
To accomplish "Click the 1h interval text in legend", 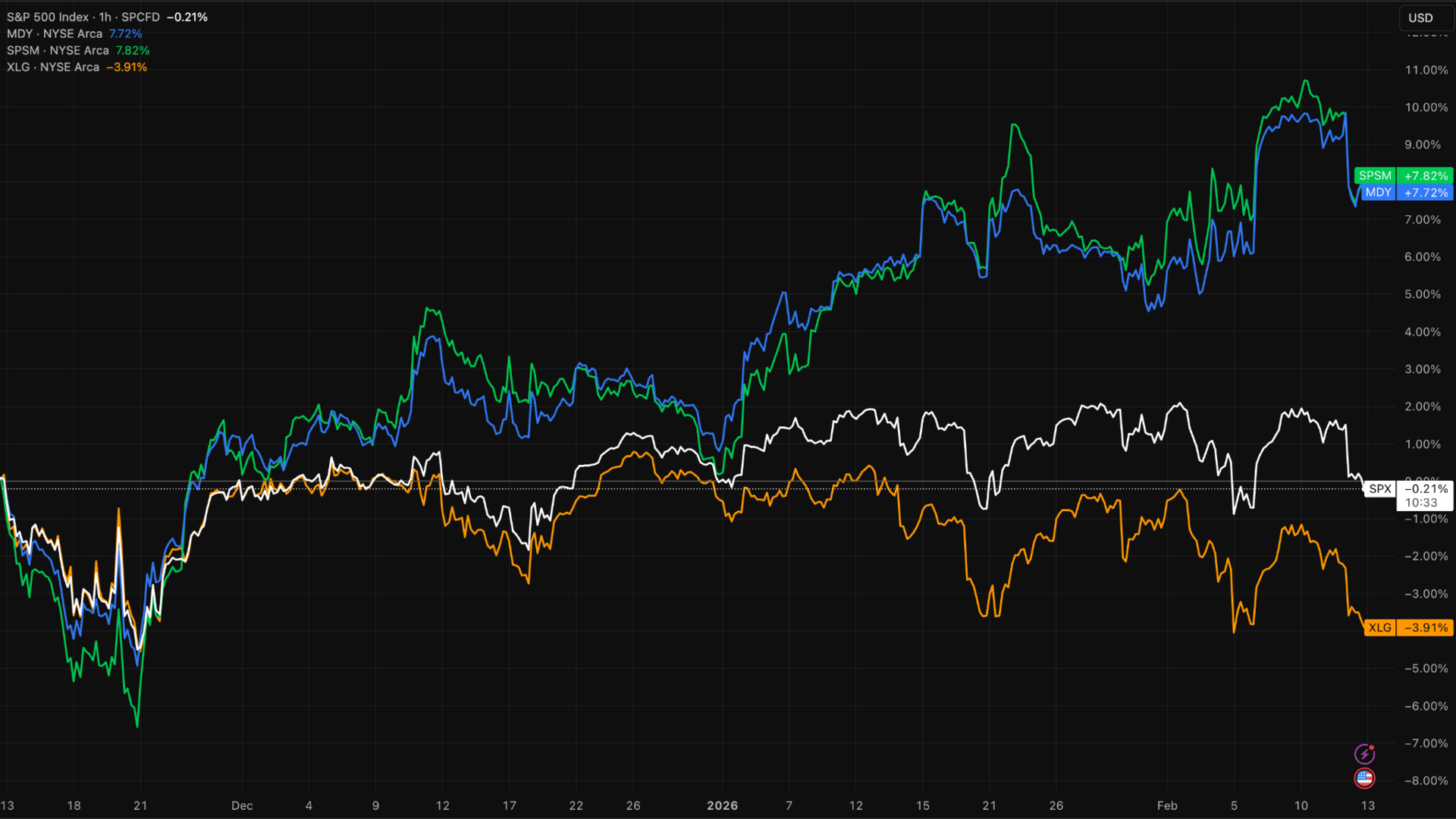I will tap(105, 17).
